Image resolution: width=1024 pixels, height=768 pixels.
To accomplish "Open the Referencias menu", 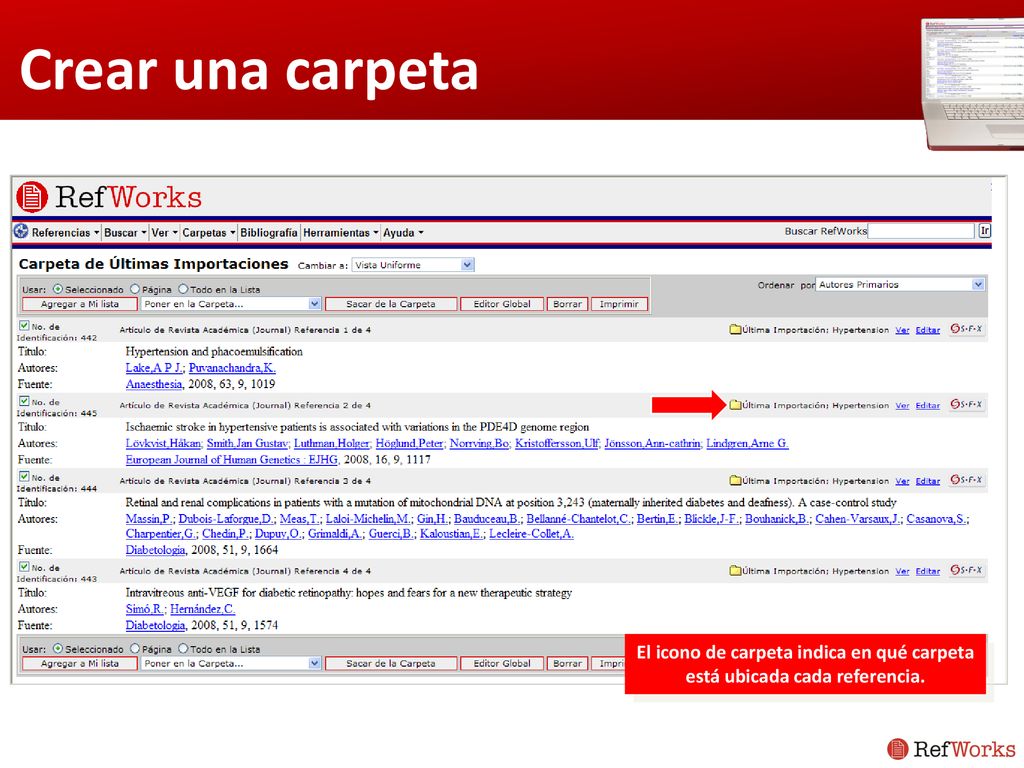I will pos(65,232).
